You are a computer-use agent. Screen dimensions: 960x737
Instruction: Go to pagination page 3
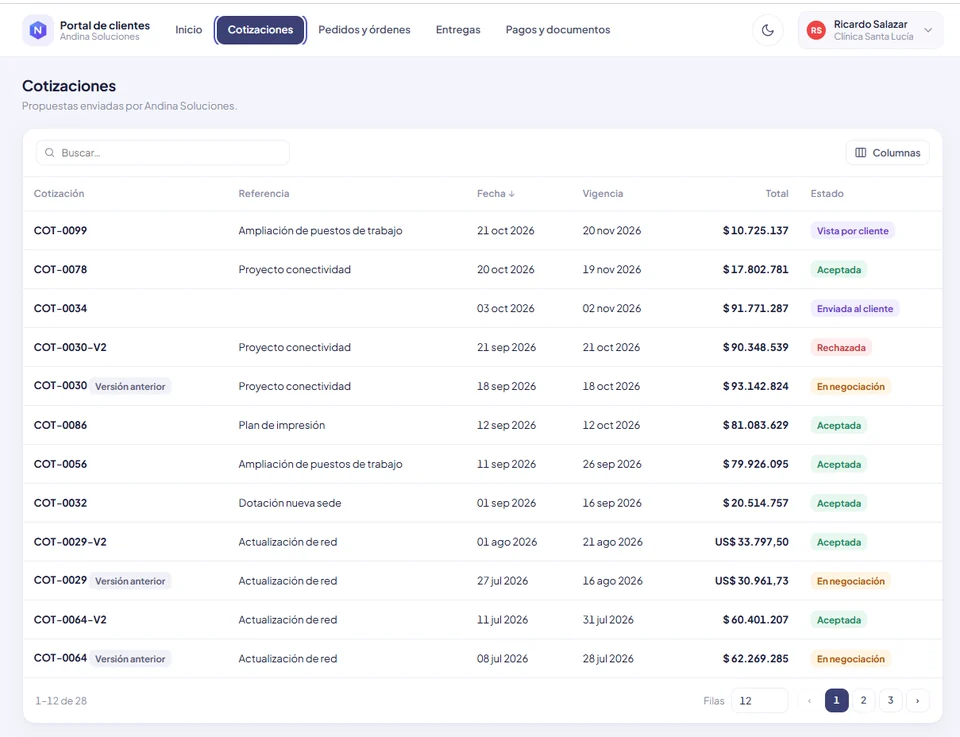pyautogui.click(x=890, y=700)
